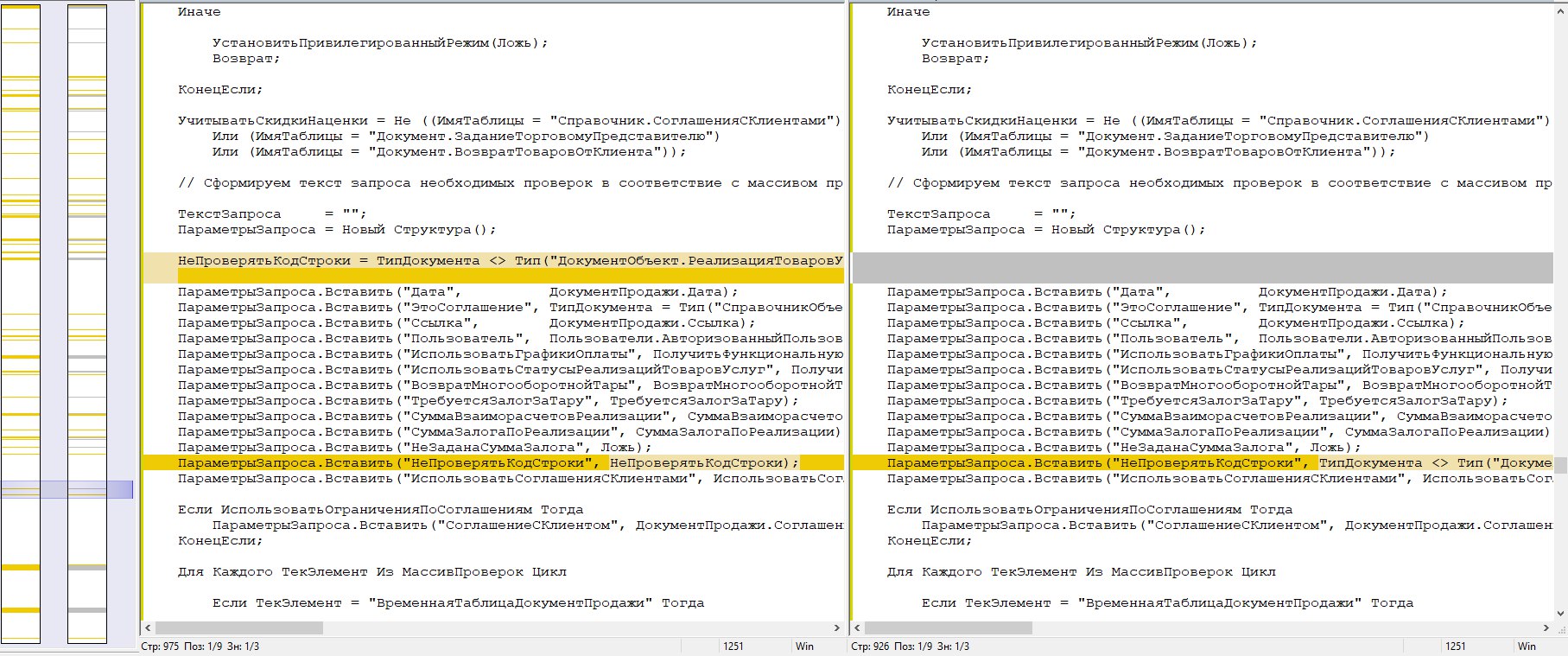
Task: Click right pane 'ПараметрыЗапроса = Новый Структура();' line
Action: click(x=1046, y=230)
